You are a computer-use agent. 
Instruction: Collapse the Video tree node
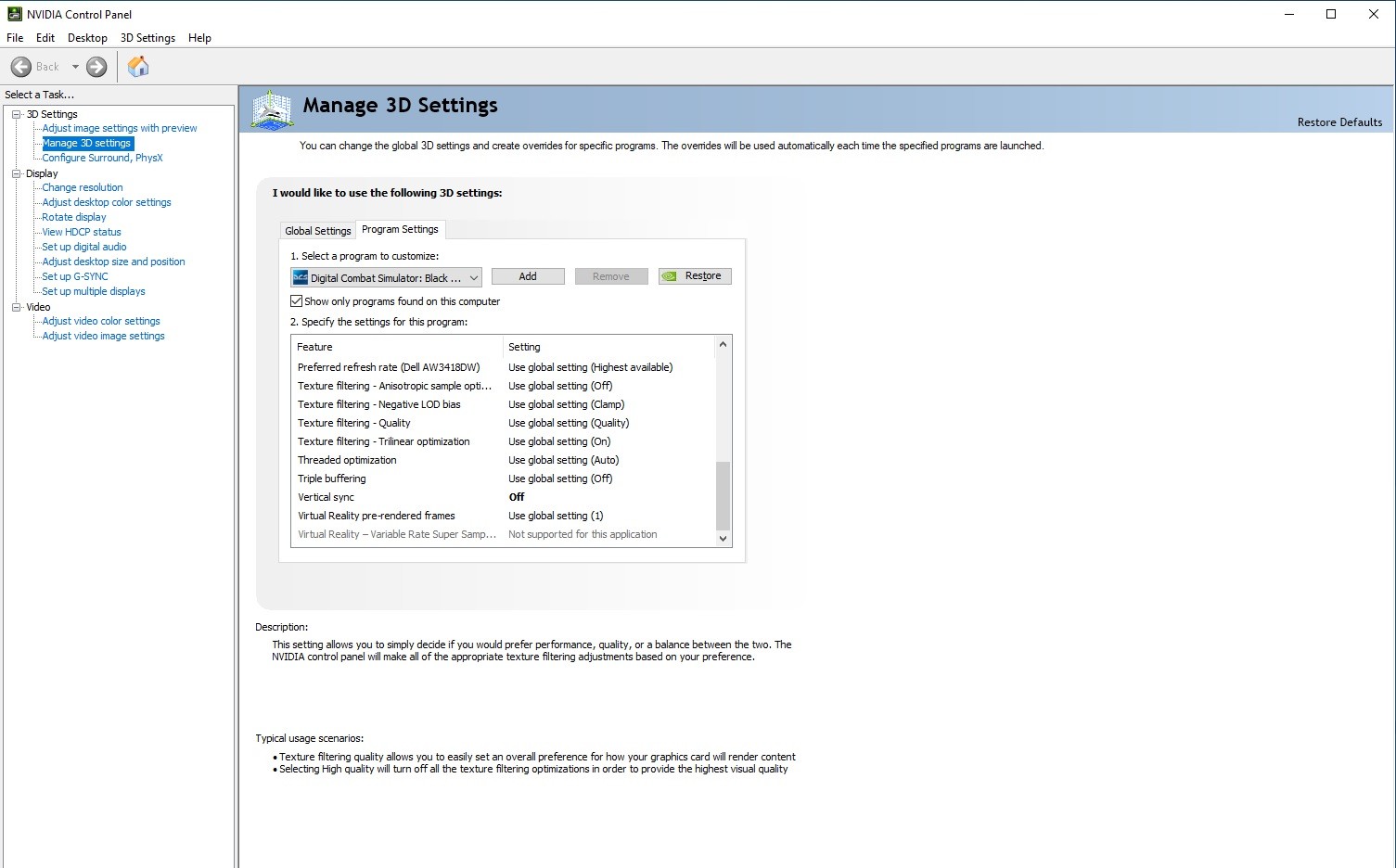[x=17, y=307]
